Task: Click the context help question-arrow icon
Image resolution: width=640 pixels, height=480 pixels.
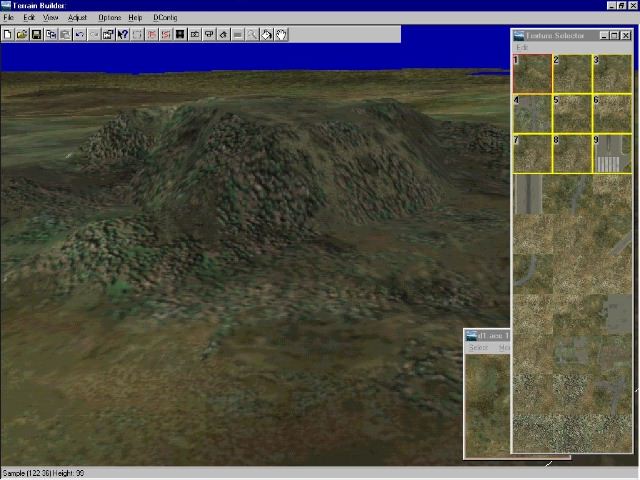Action: click(122, 34)
